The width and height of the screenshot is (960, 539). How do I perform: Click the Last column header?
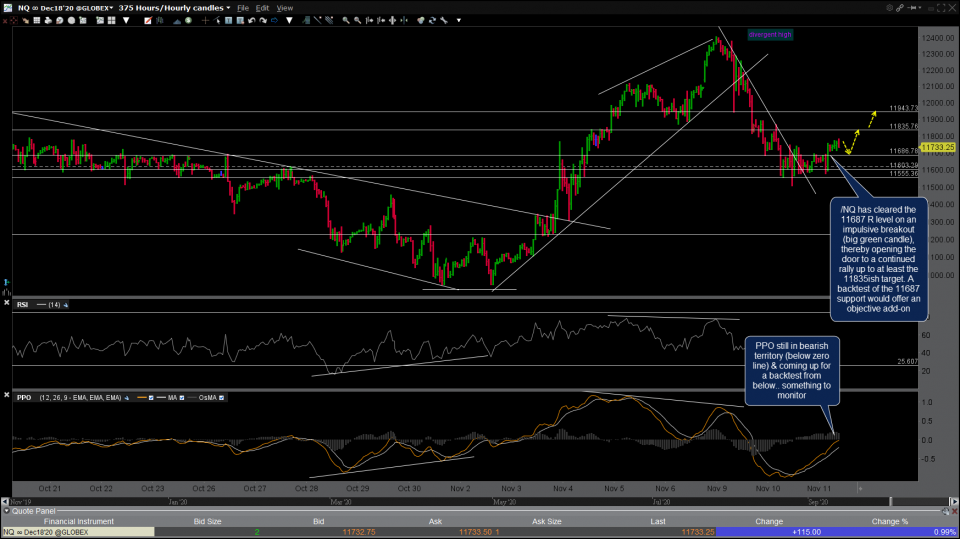[658, 521]
